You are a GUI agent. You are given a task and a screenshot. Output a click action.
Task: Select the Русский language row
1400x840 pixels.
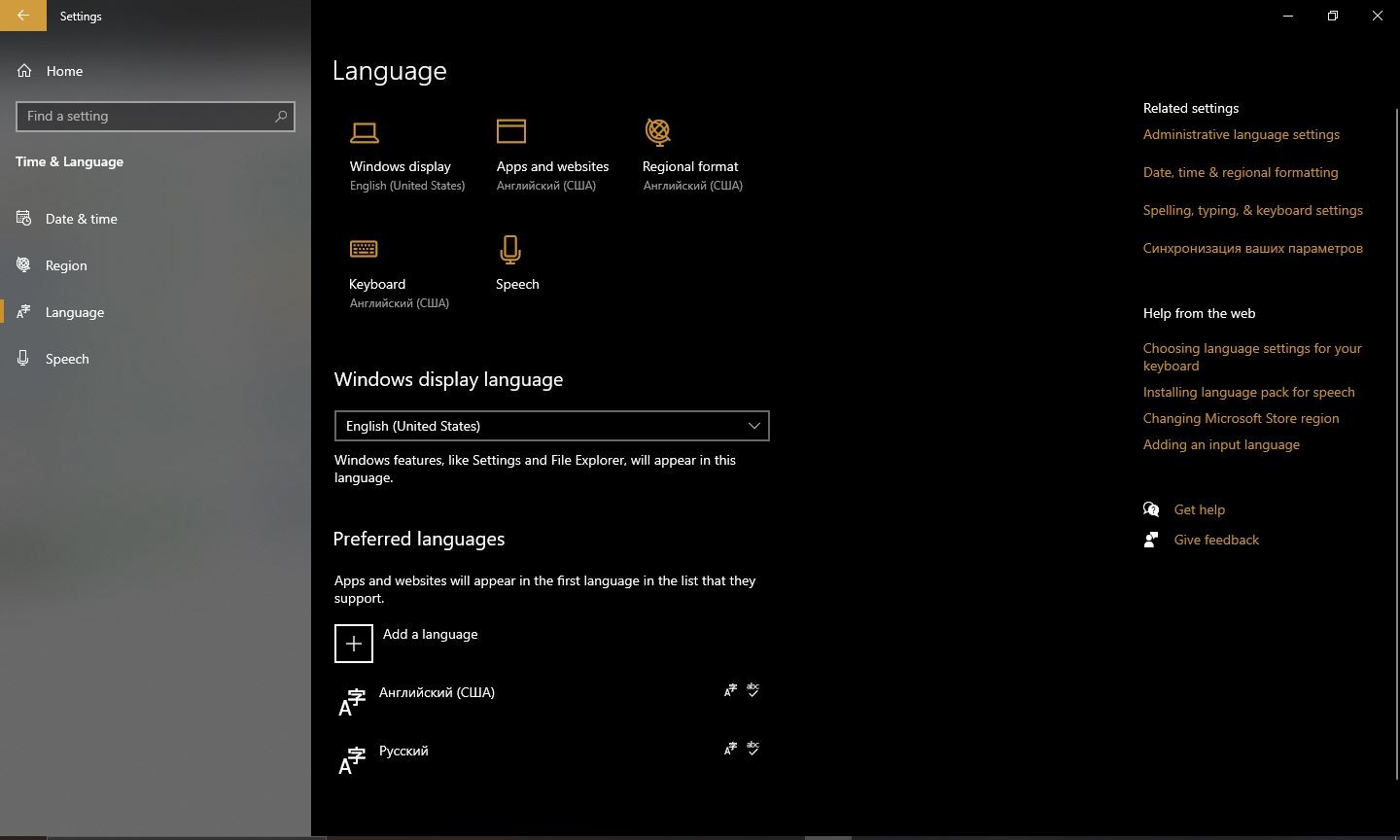pos(550,760)
